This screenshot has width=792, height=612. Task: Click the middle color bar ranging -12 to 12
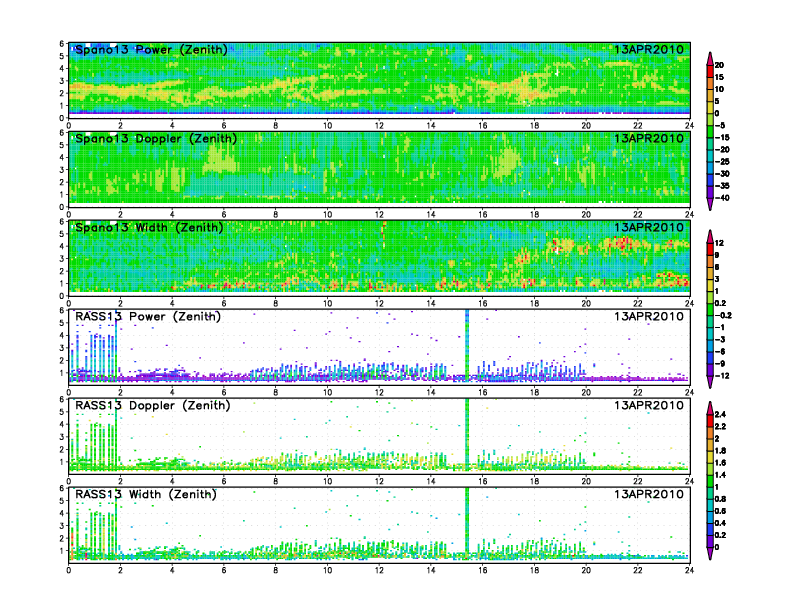pyautogui.click(x=710, y=309)
